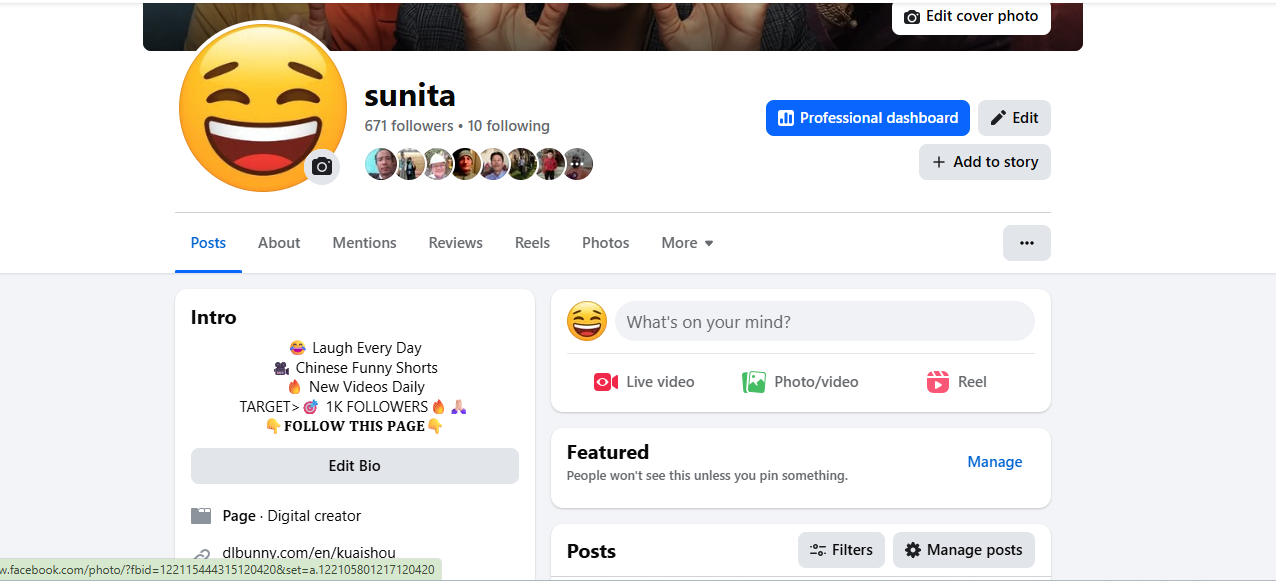The image size is (1276, 581).
Task: Open the Mentions tab
Action: click(x=364, y=243)
